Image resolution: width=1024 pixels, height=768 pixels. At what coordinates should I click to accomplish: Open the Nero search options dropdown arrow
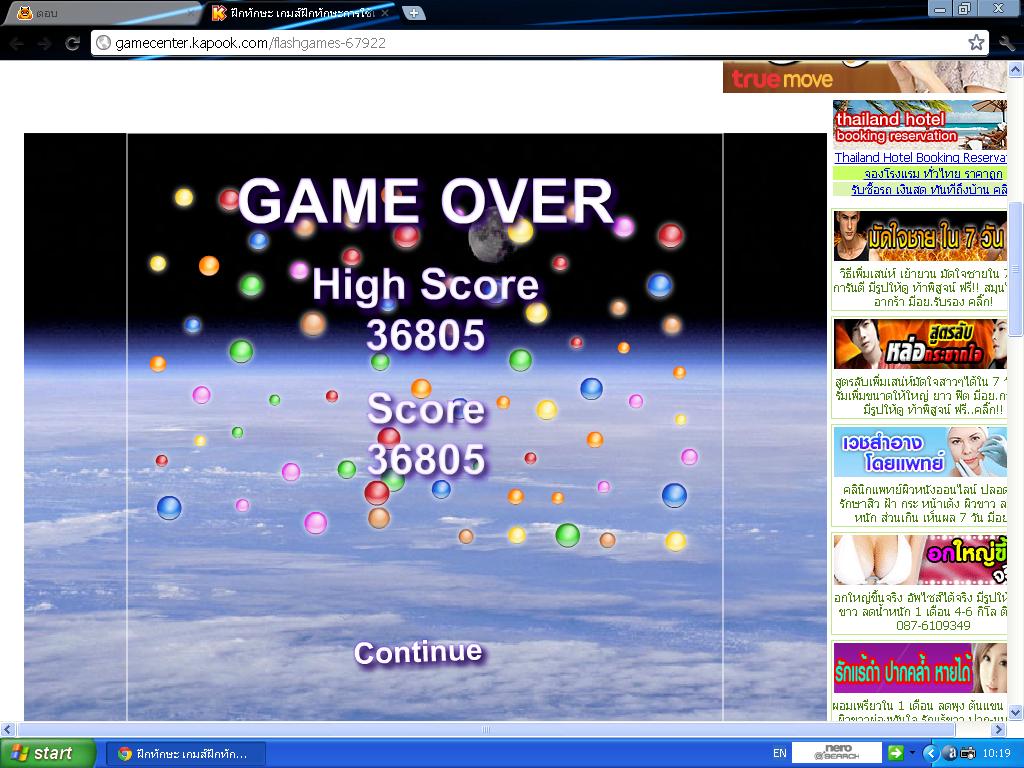tap(912, 753)
